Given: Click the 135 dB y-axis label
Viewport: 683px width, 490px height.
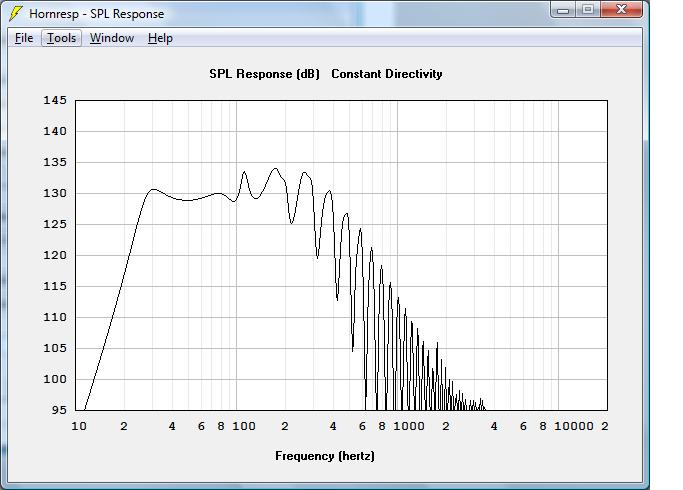Looking at the screenshot, I should tap(55, 162).
